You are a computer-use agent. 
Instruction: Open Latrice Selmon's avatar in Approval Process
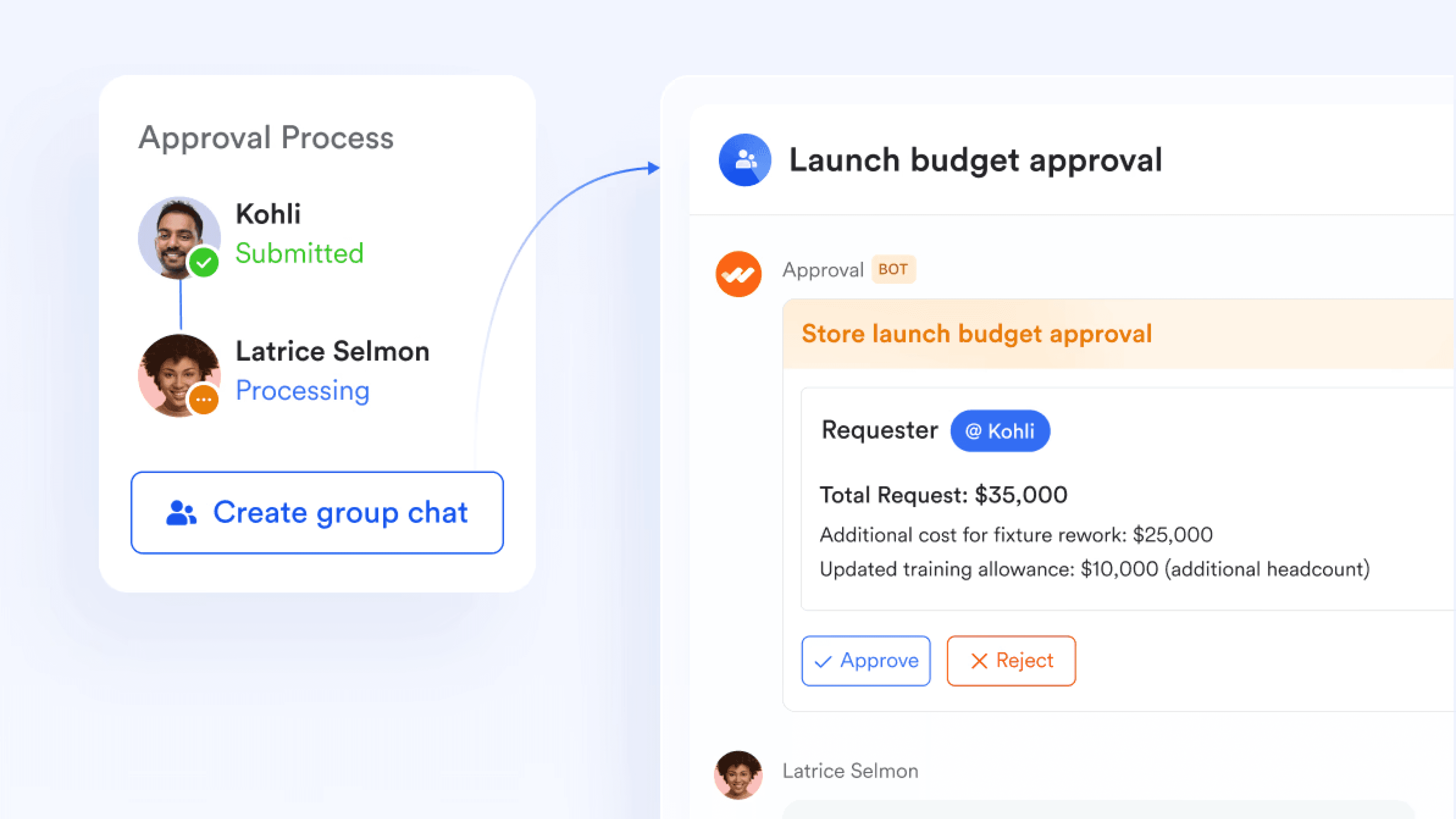179,375
